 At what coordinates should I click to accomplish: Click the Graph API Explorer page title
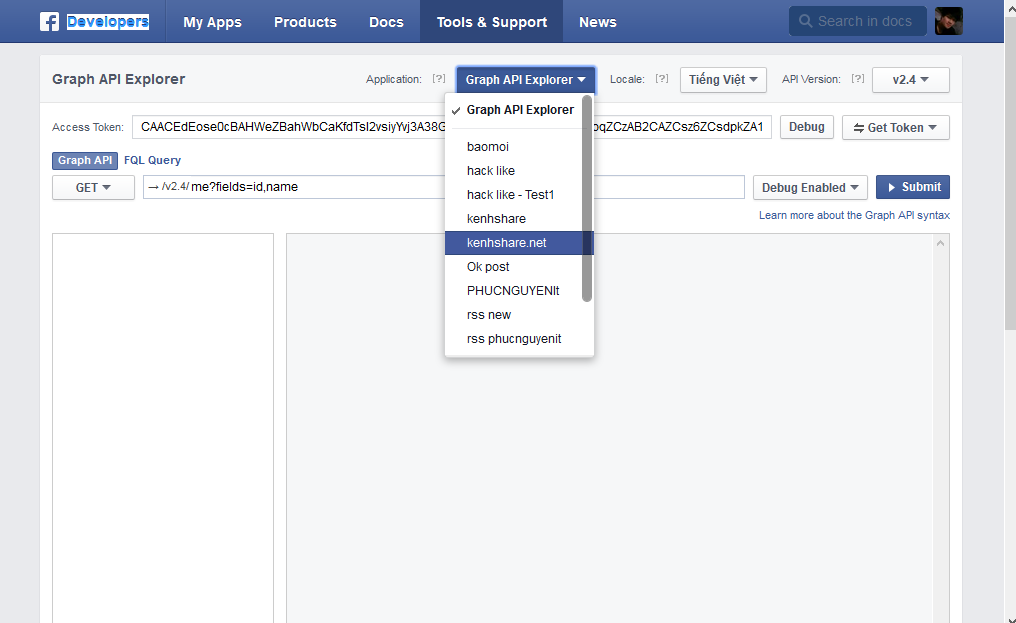(x=119, y=79)
